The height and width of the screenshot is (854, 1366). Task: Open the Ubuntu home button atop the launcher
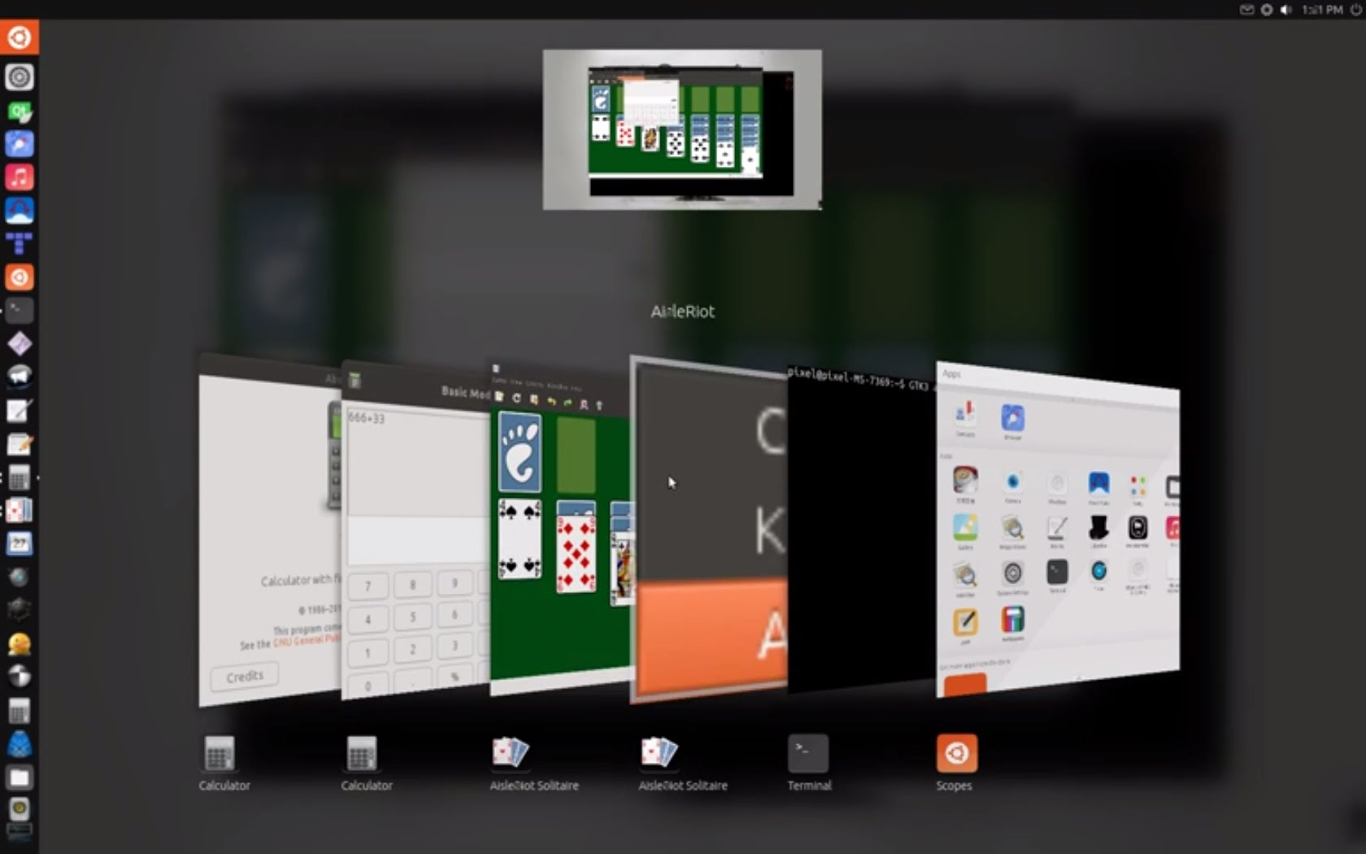click(19, 38)
